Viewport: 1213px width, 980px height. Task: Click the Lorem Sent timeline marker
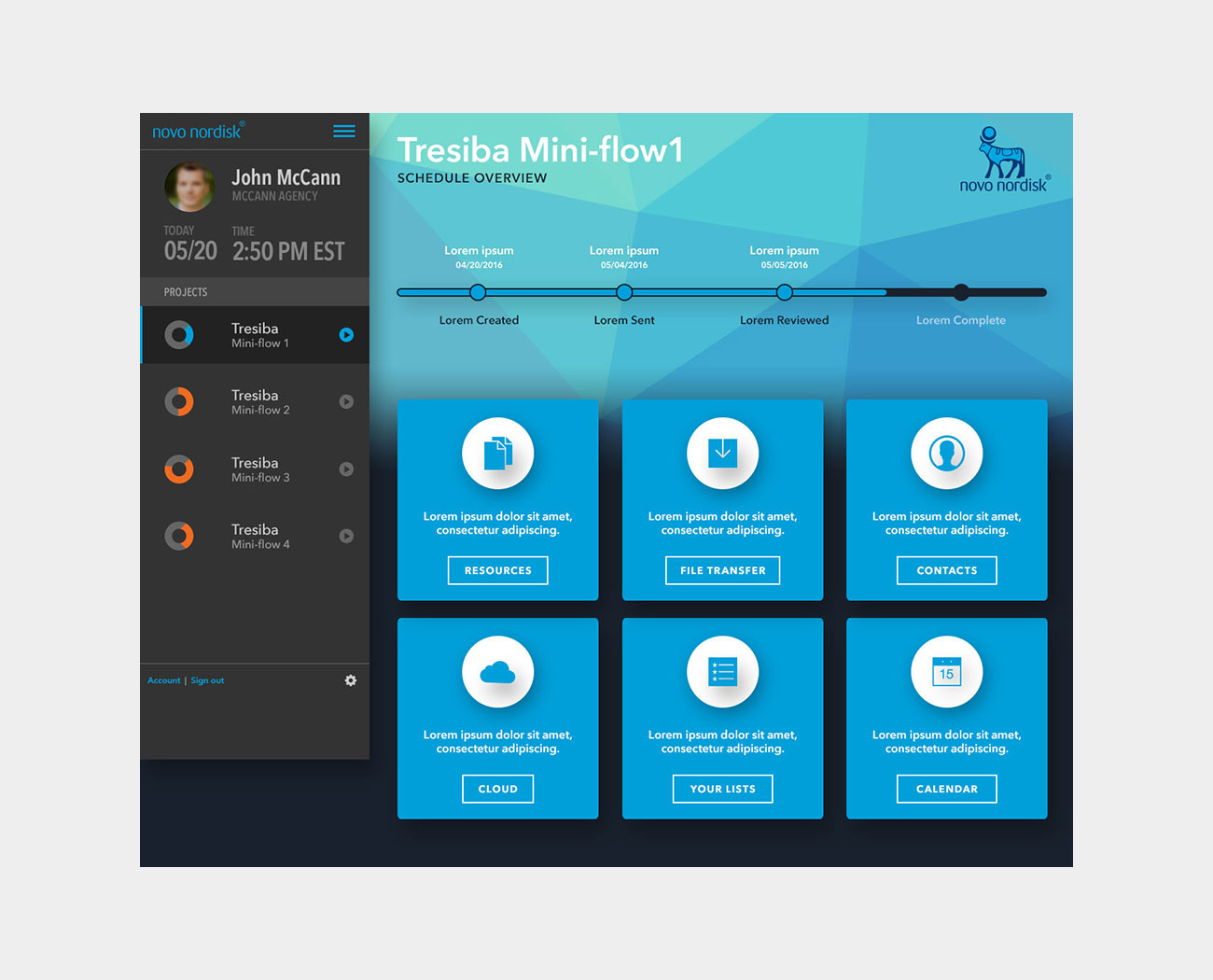(x=624, y=292)
